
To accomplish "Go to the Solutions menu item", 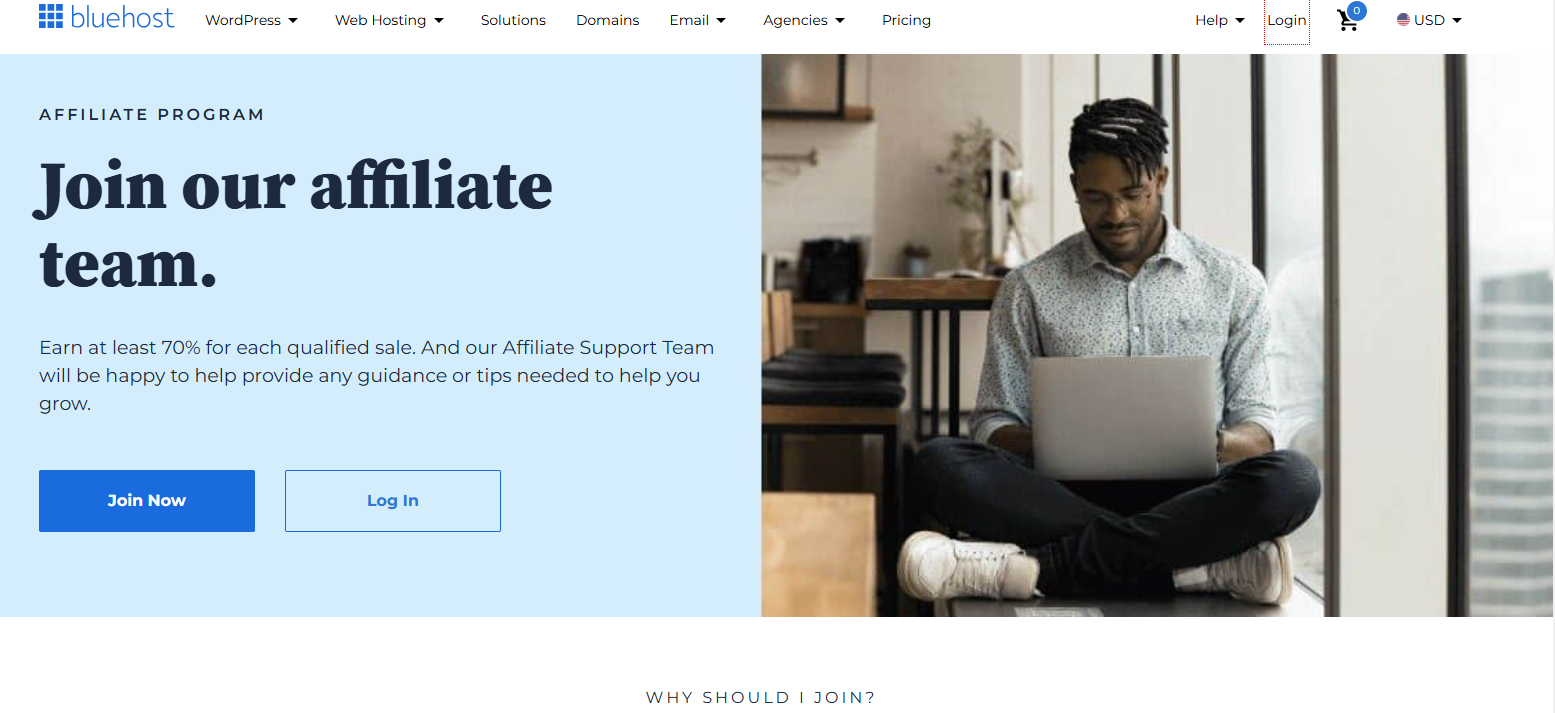I will (513, 20).
